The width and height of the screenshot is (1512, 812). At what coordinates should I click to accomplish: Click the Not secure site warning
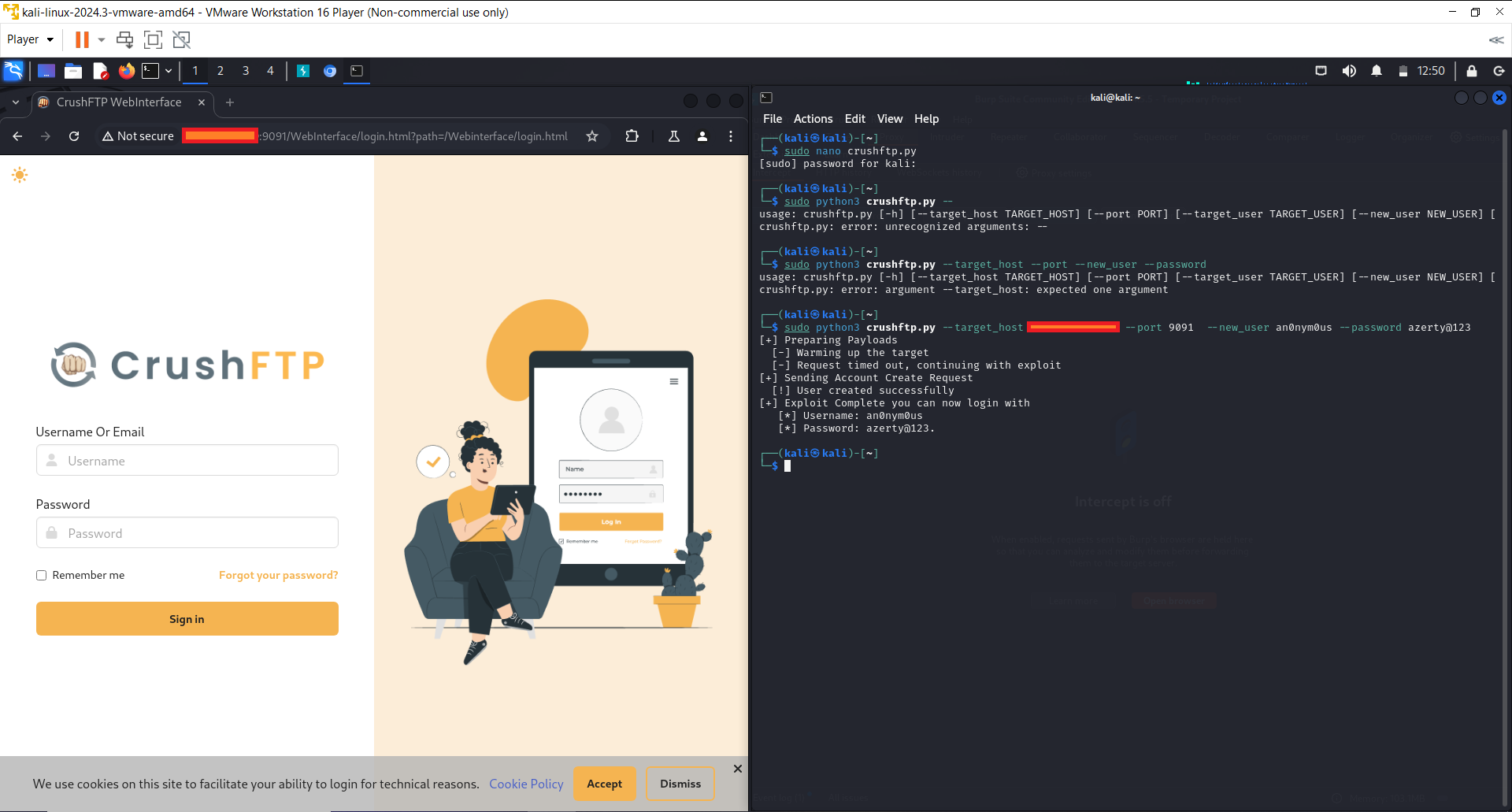click(138, 136)
